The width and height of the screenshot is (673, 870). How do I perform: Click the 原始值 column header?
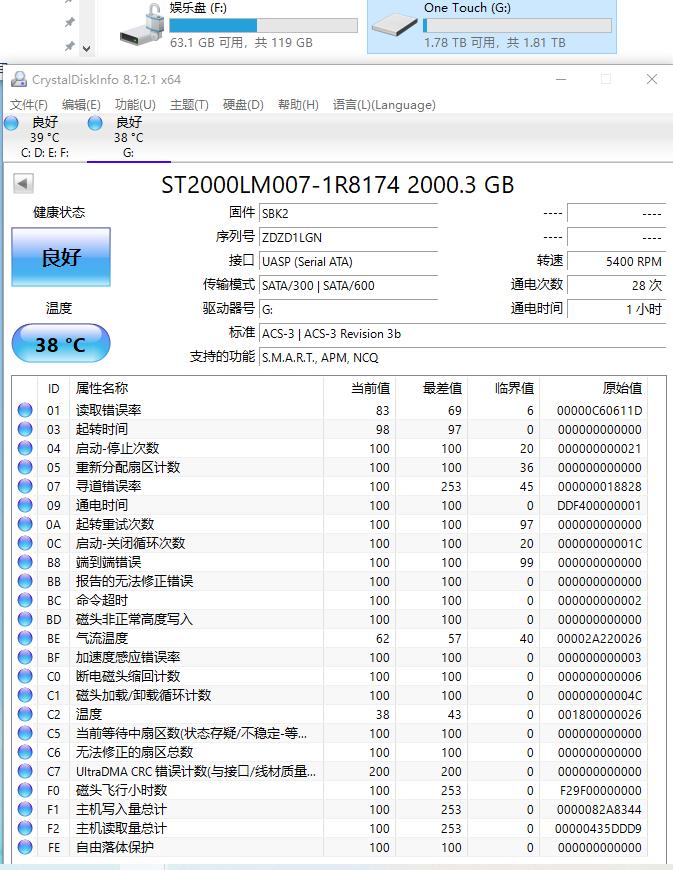pos(593,388)
